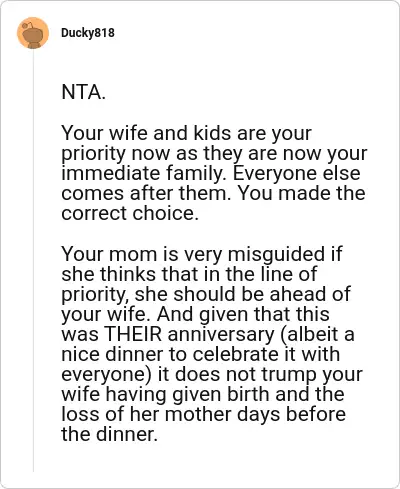Click the line 'she thinks that in the line of'
The height and width of the screenshot is (489, 400).
click(189, 274)
